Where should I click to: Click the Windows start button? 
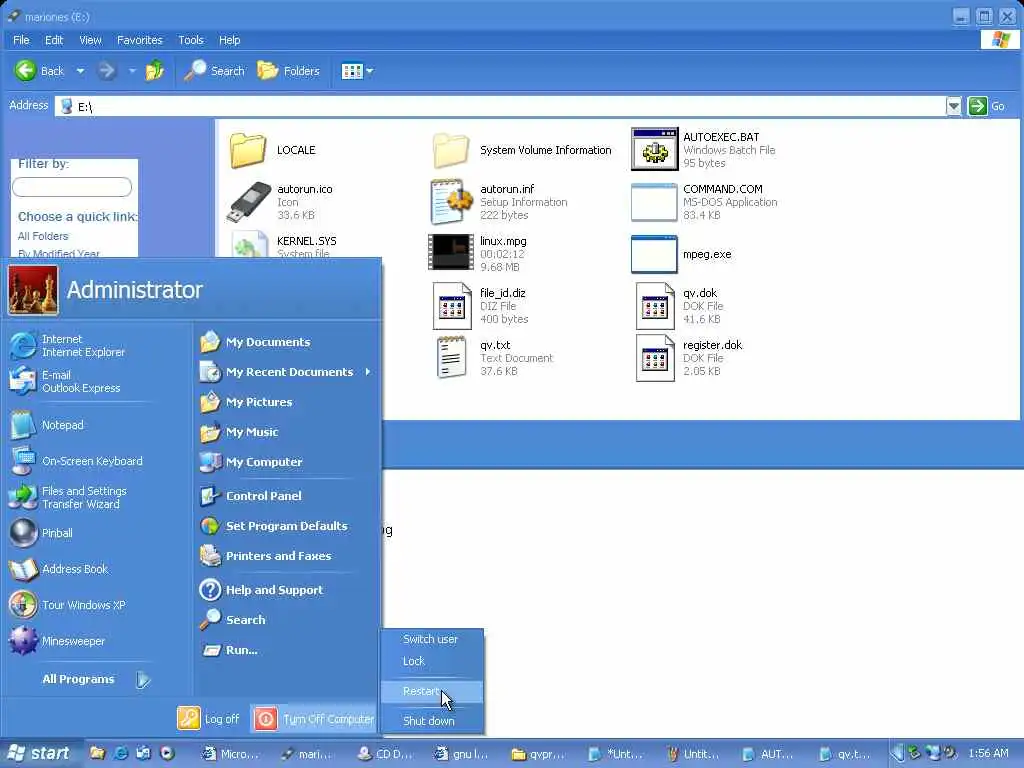tap(40, 753)
